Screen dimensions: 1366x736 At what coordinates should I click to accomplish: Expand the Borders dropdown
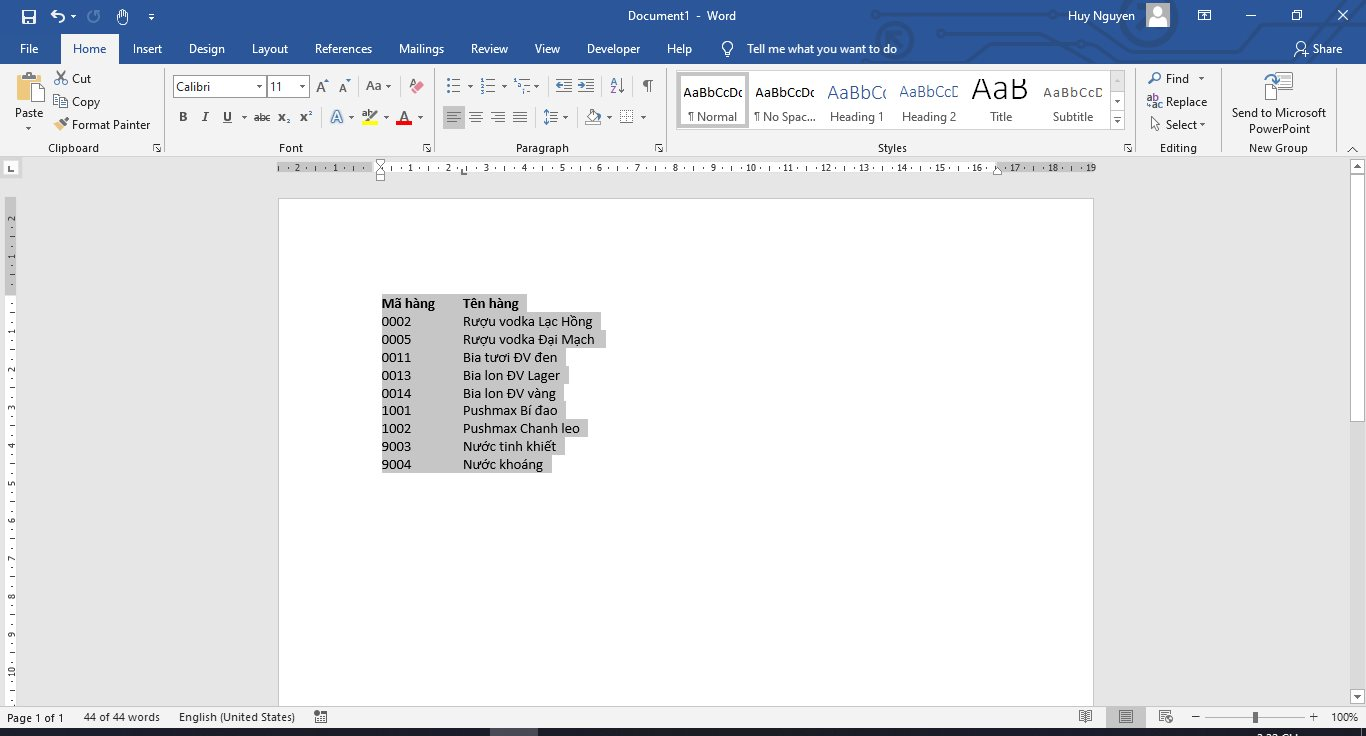tap(643, 117)
